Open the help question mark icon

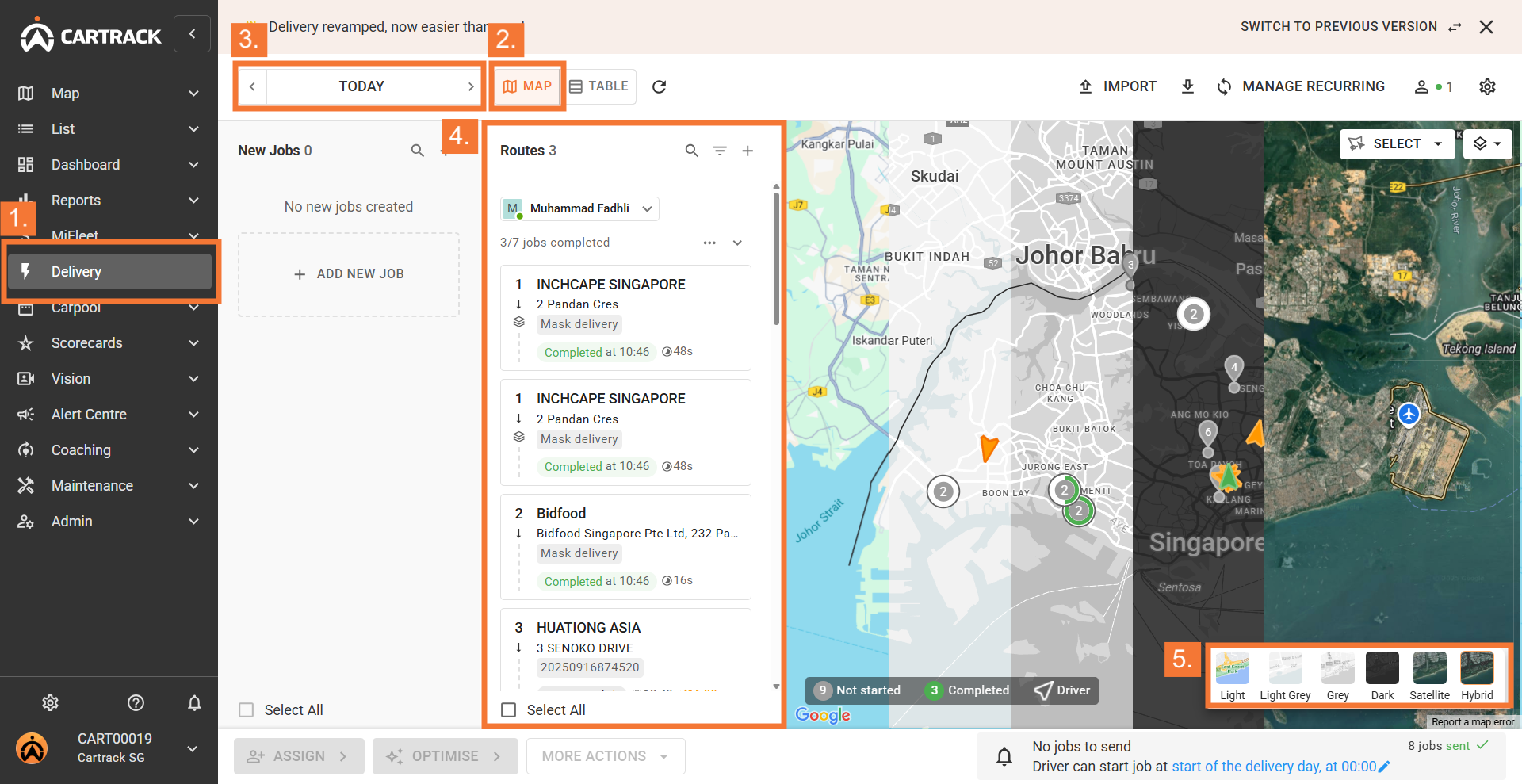[x=136, y=702]
